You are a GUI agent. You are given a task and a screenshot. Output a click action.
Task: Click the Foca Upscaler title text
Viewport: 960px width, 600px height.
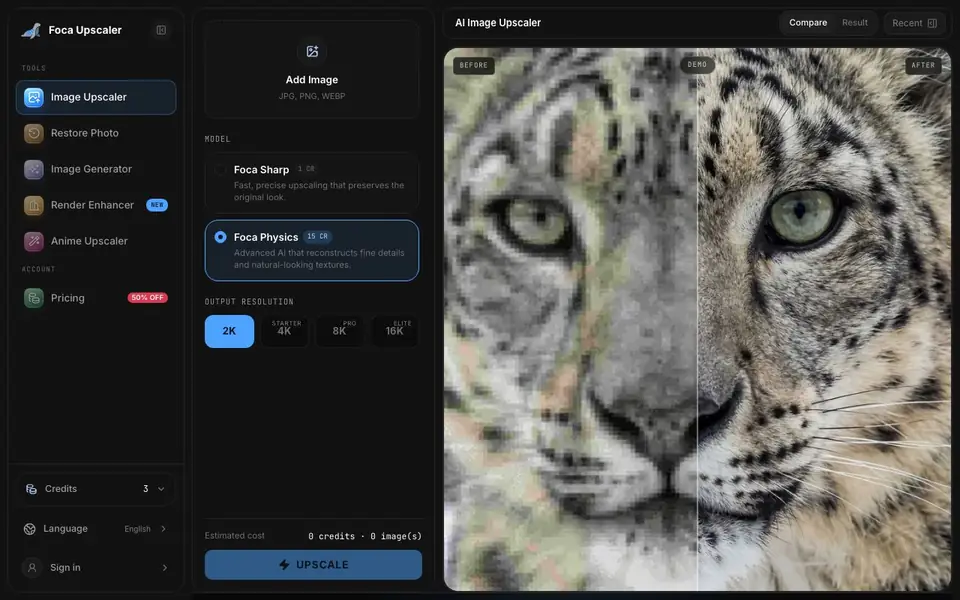(85, 30)
